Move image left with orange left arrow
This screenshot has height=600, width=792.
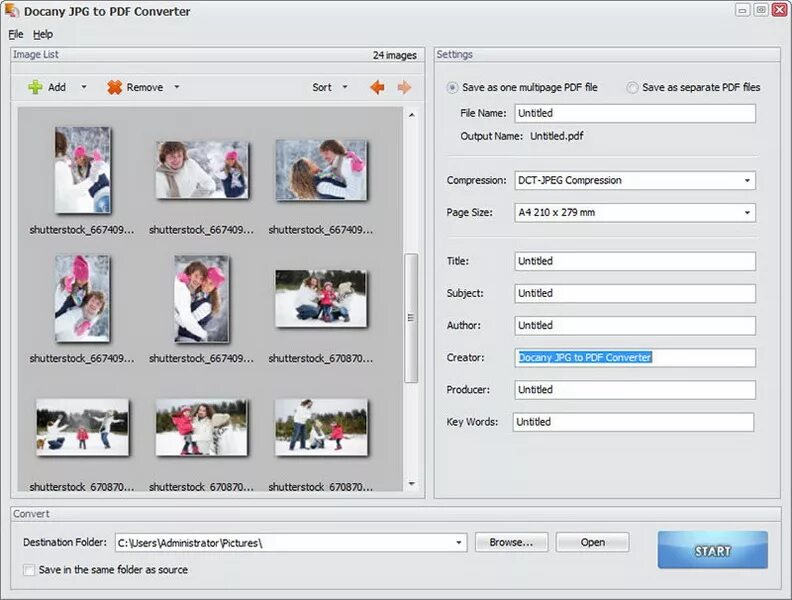click(x=377, y=87)
